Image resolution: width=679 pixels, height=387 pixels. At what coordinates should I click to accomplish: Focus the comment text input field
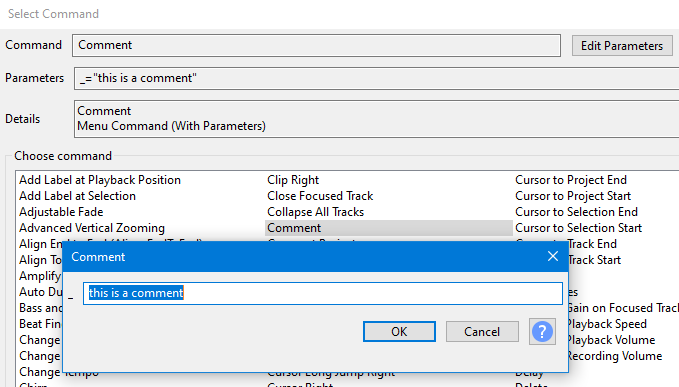click(323, 293)
